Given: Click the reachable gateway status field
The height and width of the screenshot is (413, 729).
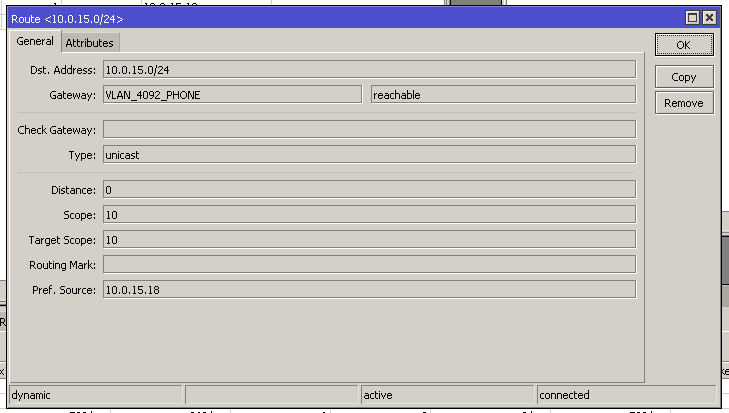Looking at the screenshot, I should point(503,95).
